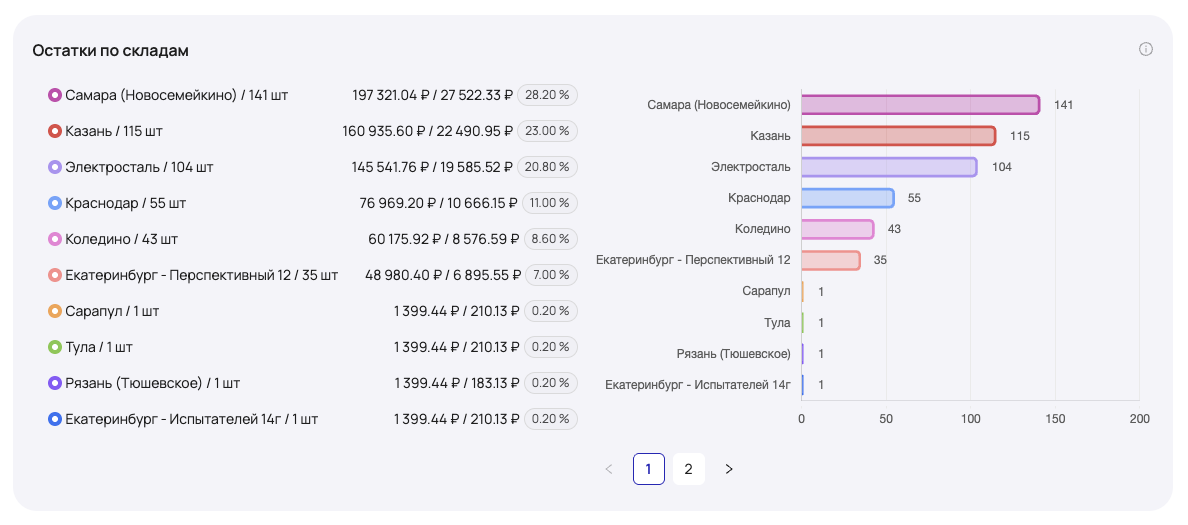Click Рязань (Тюшевское) purple legend dot
This screenshot has height=525, width=1188.
pos(55,383)
